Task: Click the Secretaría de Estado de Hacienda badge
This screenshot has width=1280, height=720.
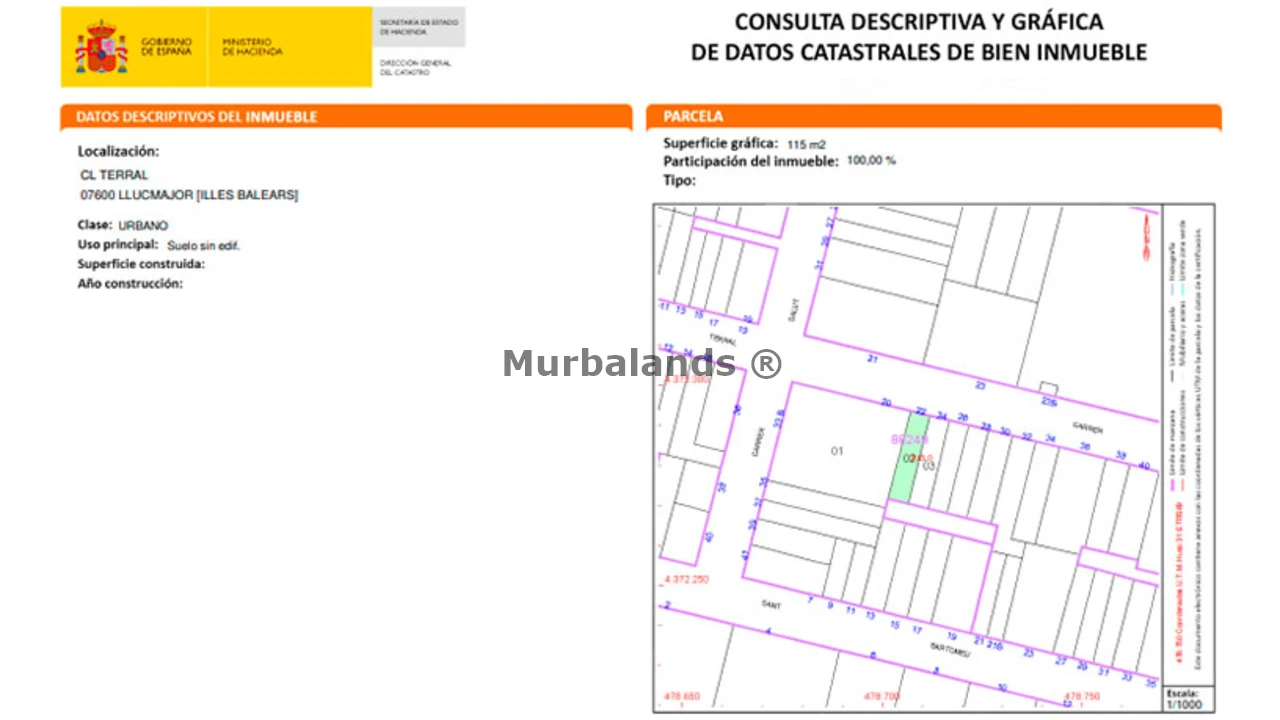Action: 419,27
